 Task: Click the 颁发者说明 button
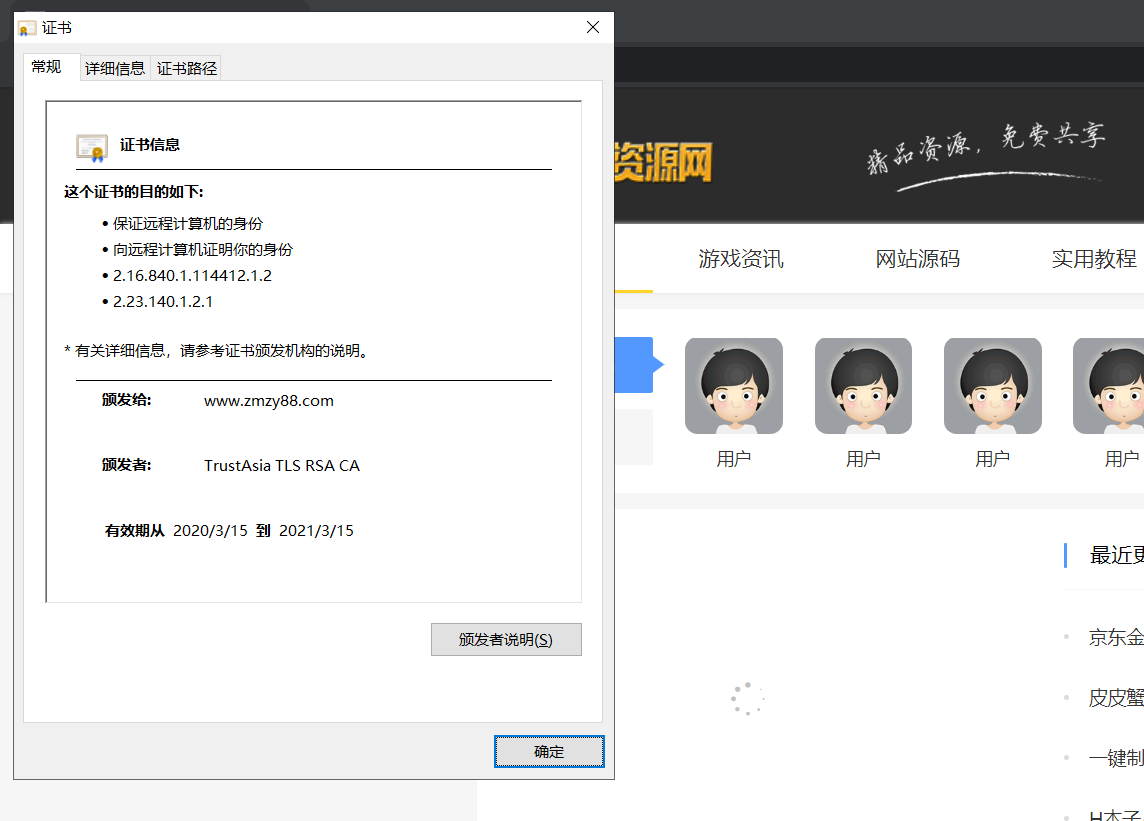506,639
